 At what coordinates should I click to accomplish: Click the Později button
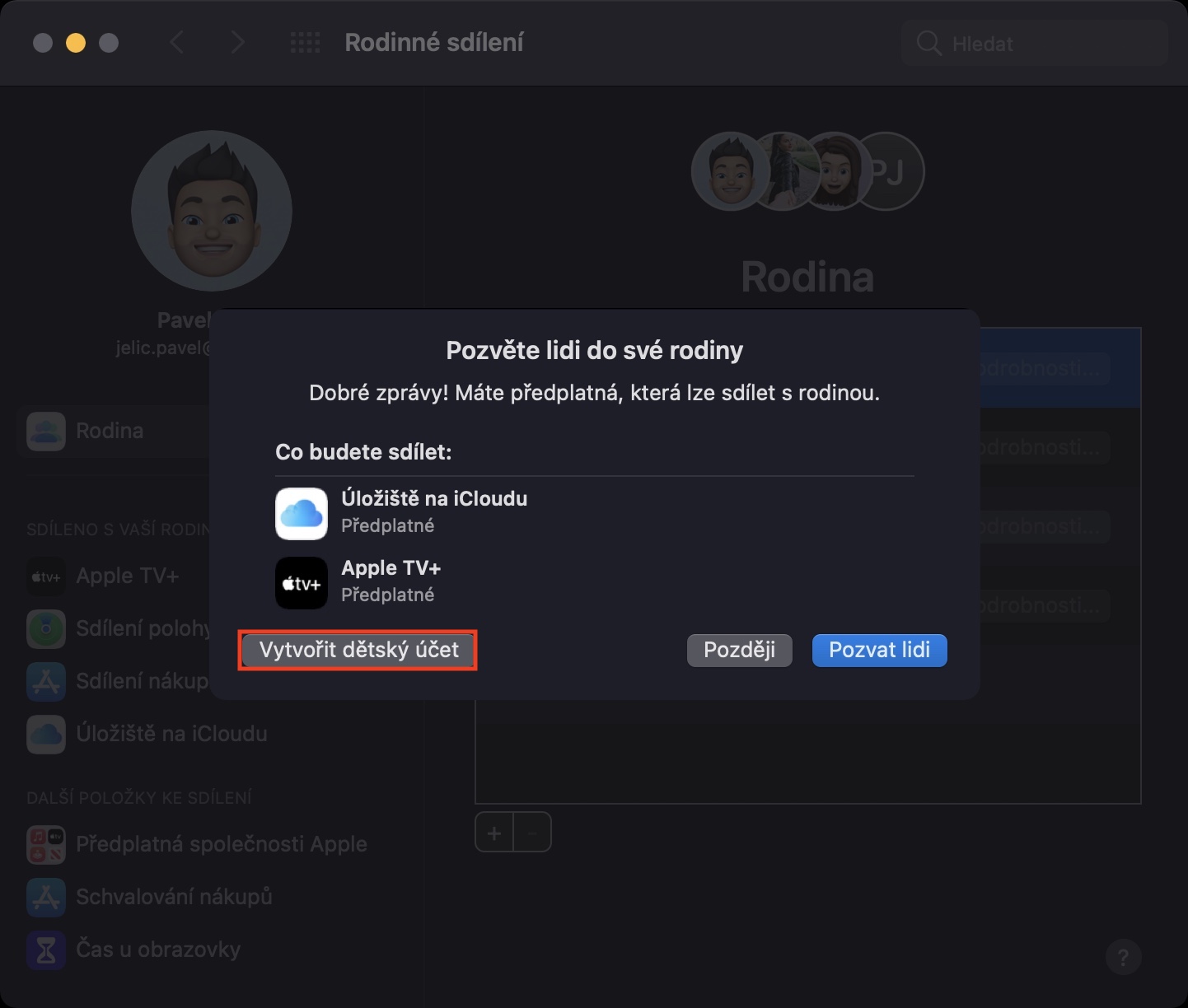point(739,651)
